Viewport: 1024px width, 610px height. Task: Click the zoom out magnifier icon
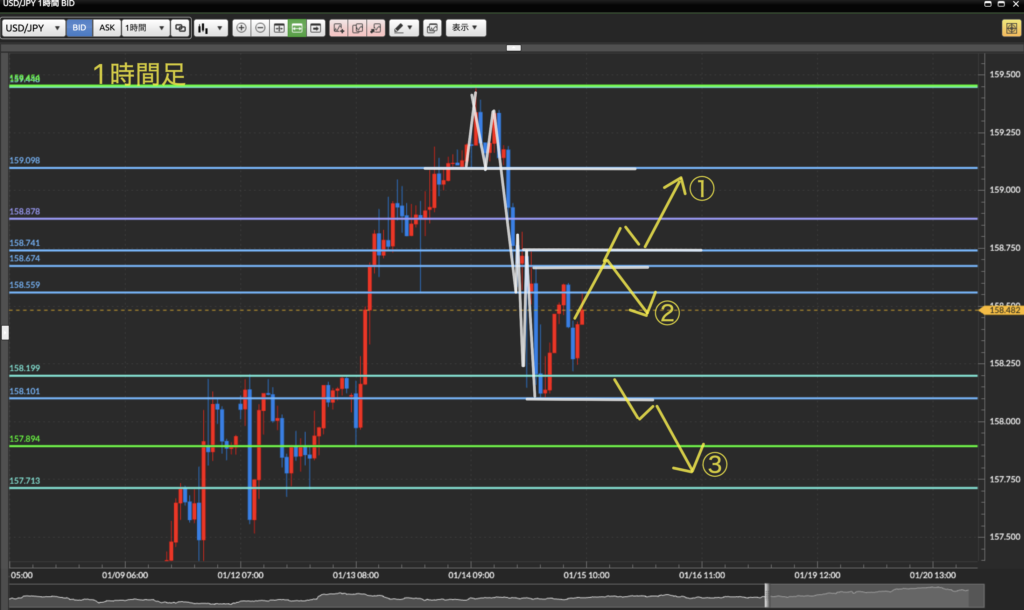pyautogui.click(x=260, y=28)
